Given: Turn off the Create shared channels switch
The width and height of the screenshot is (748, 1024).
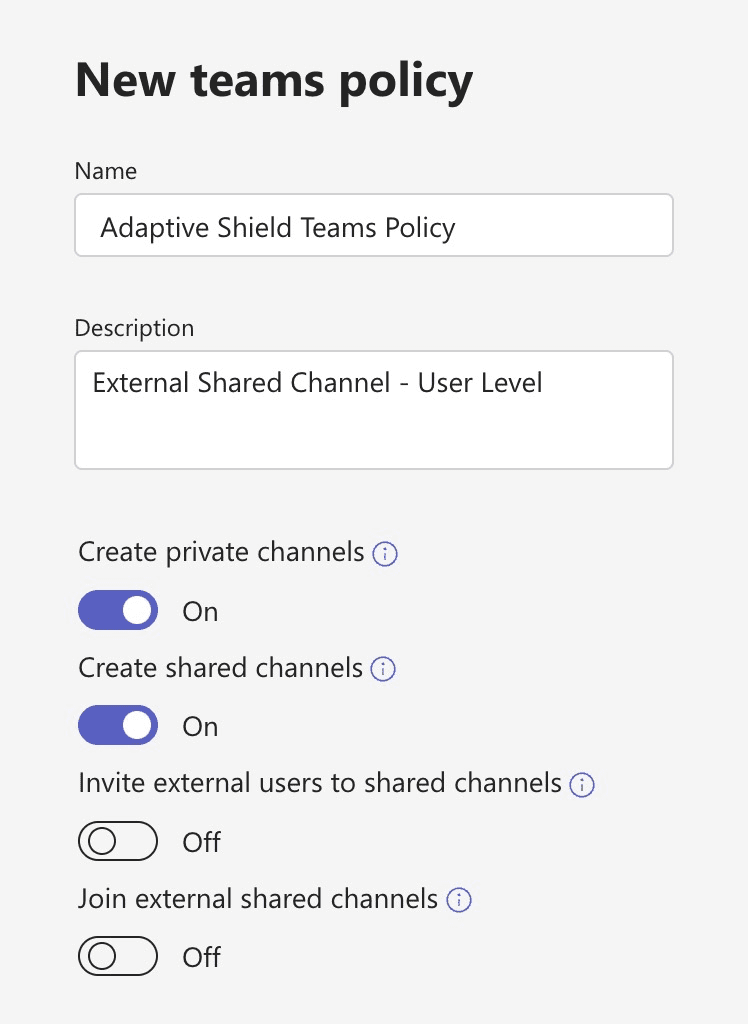Looking at the screenshot, I should [x=118, y=726].
